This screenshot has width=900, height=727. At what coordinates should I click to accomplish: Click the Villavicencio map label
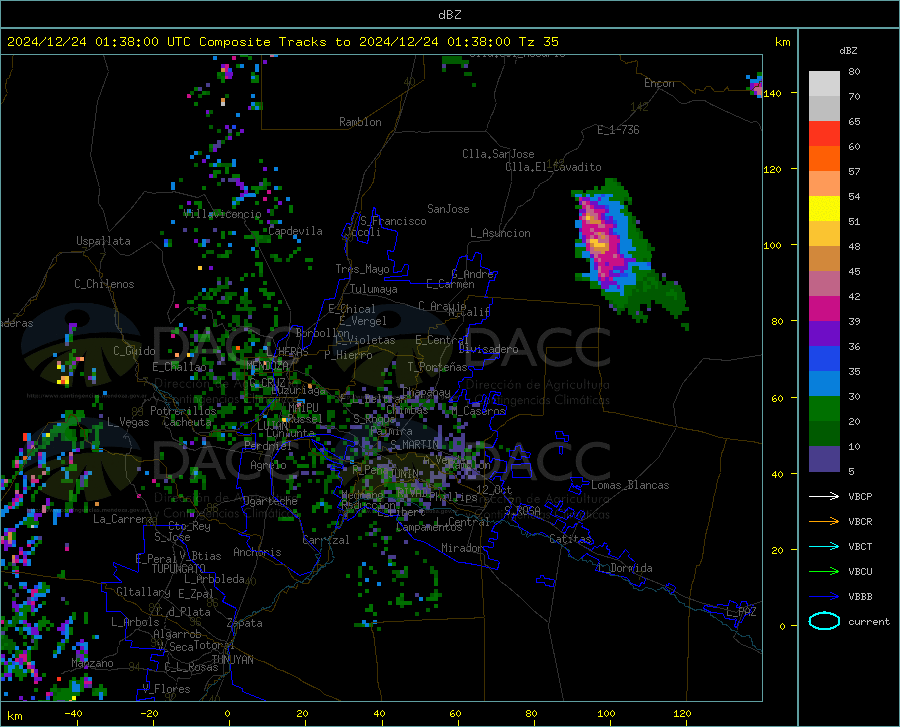[223, 214]
